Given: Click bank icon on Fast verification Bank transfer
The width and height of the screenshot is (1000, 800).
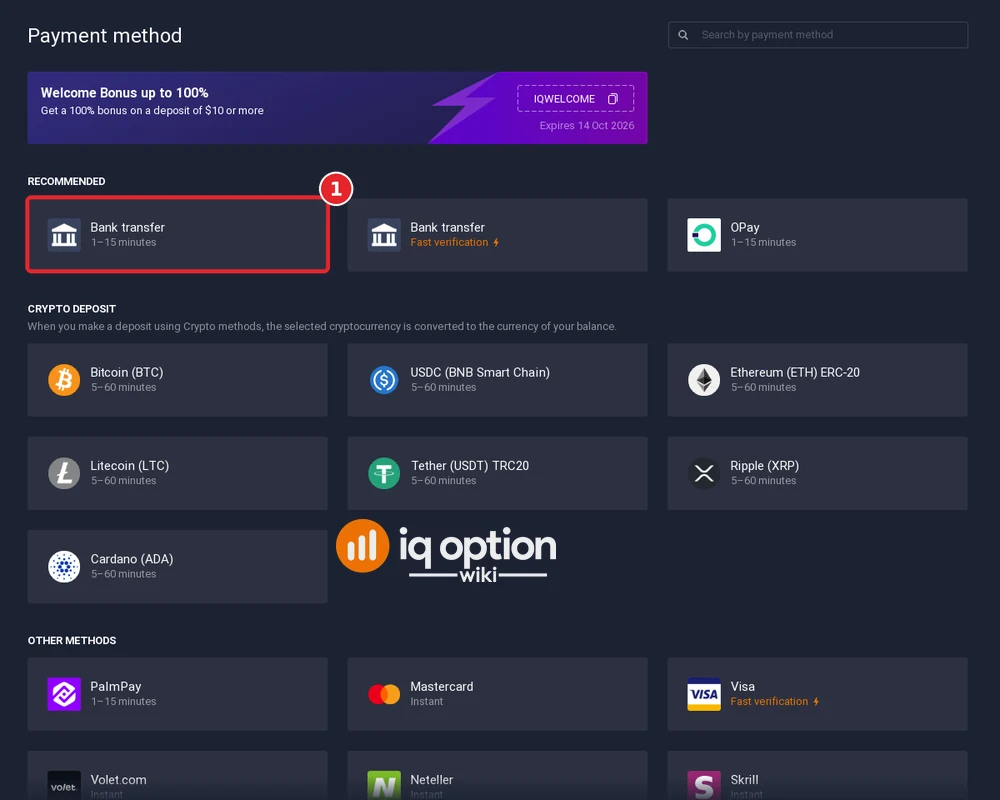Looking at the screenshot, I should point(384,235).
